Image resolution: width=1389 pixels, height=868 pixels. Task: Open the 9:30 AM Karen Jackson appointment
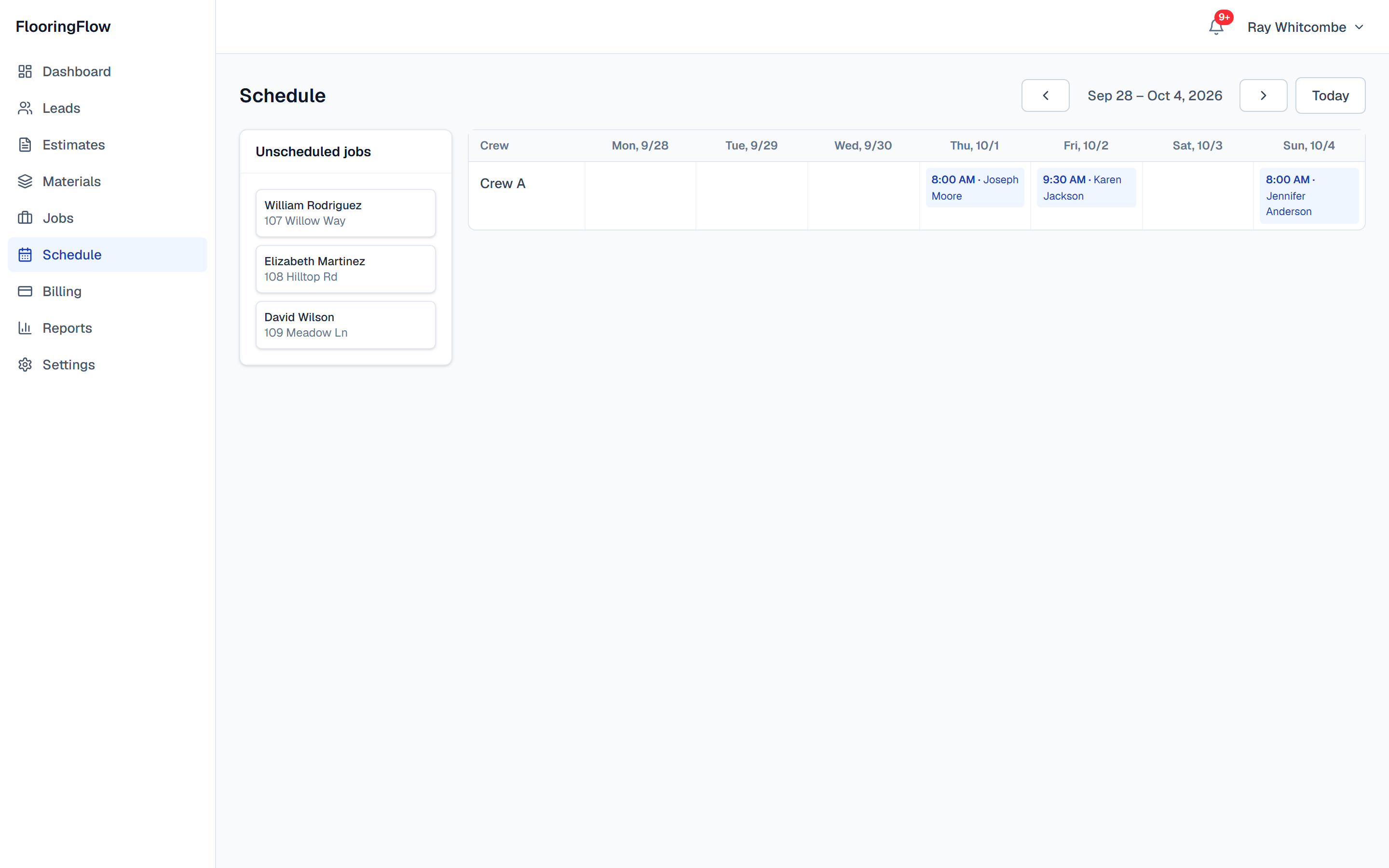1086,188
